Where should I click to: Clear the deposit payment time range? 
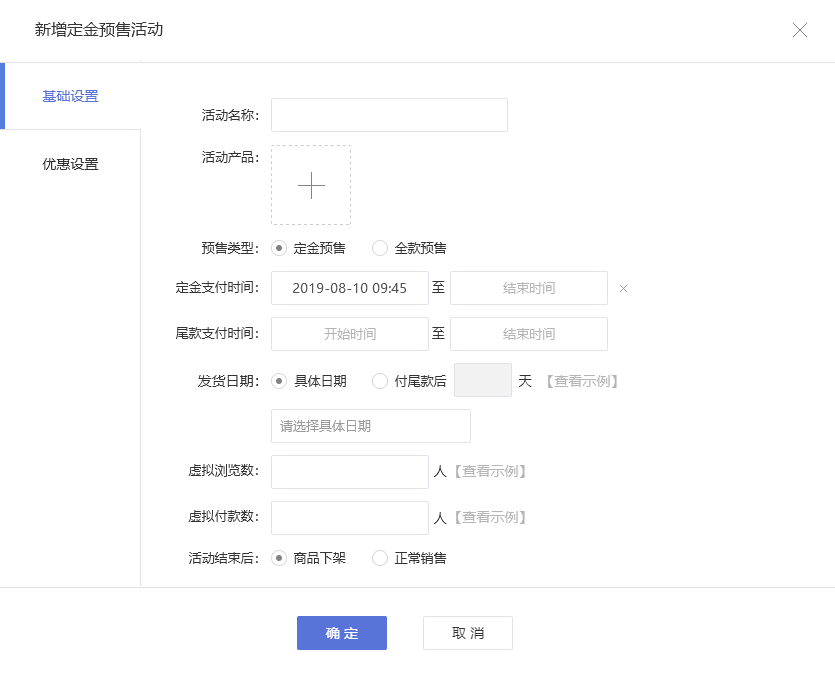click(624, 289)
